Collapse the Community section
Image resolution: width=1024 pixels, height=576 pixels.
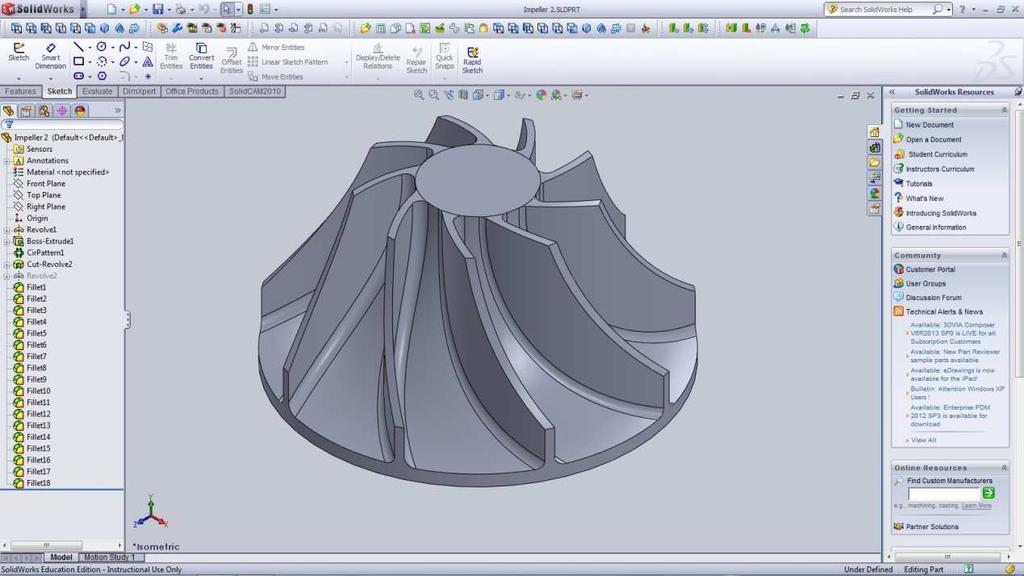pyautogui.click(x=1004, y=255)
